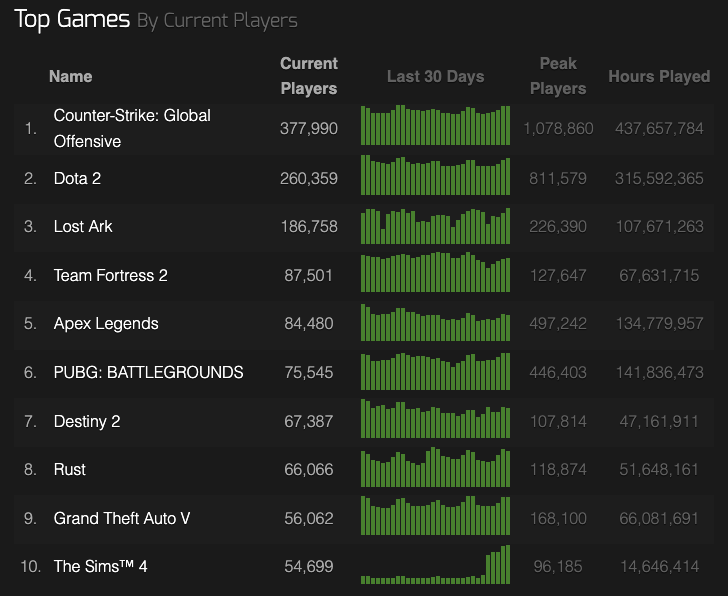This screenshot has width=728, height=596.
Task: Click the Rust 30-day bar chart
Action: [x=436, y=467]
